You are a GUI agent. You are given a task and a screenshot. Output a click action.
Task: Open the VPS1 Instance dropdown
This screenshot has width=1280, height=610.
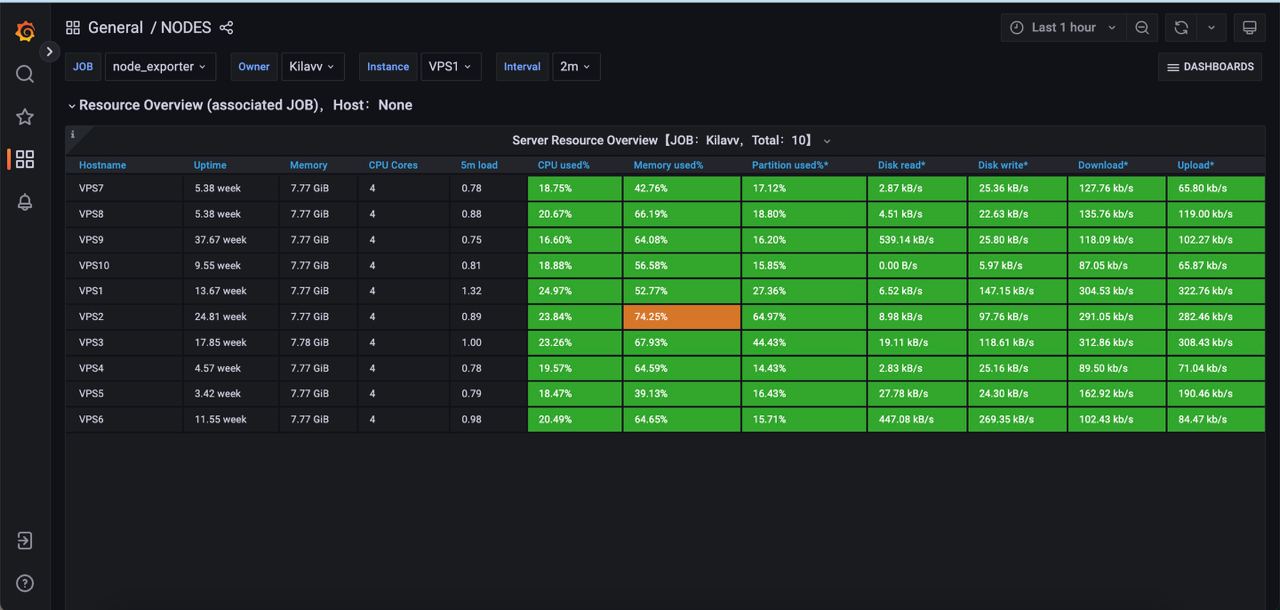(450, 67)
